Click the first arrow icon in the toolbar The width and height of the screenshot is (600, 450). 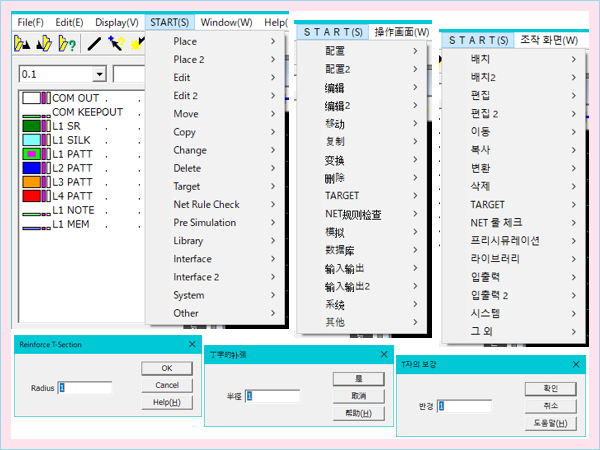tap(22, 44)
